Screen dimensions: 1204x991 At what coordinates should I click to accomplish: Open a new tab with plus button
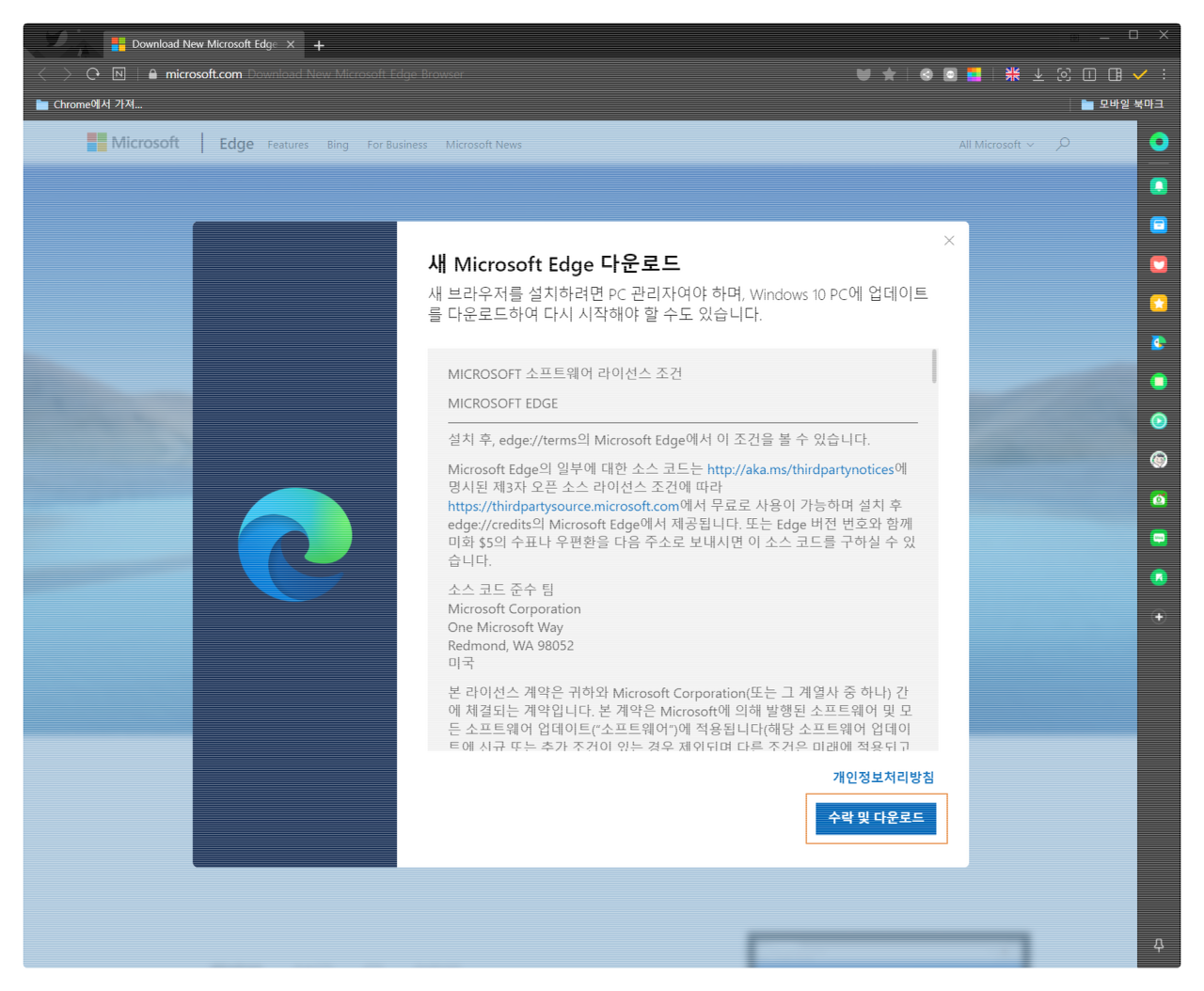(x=319, y=45)
